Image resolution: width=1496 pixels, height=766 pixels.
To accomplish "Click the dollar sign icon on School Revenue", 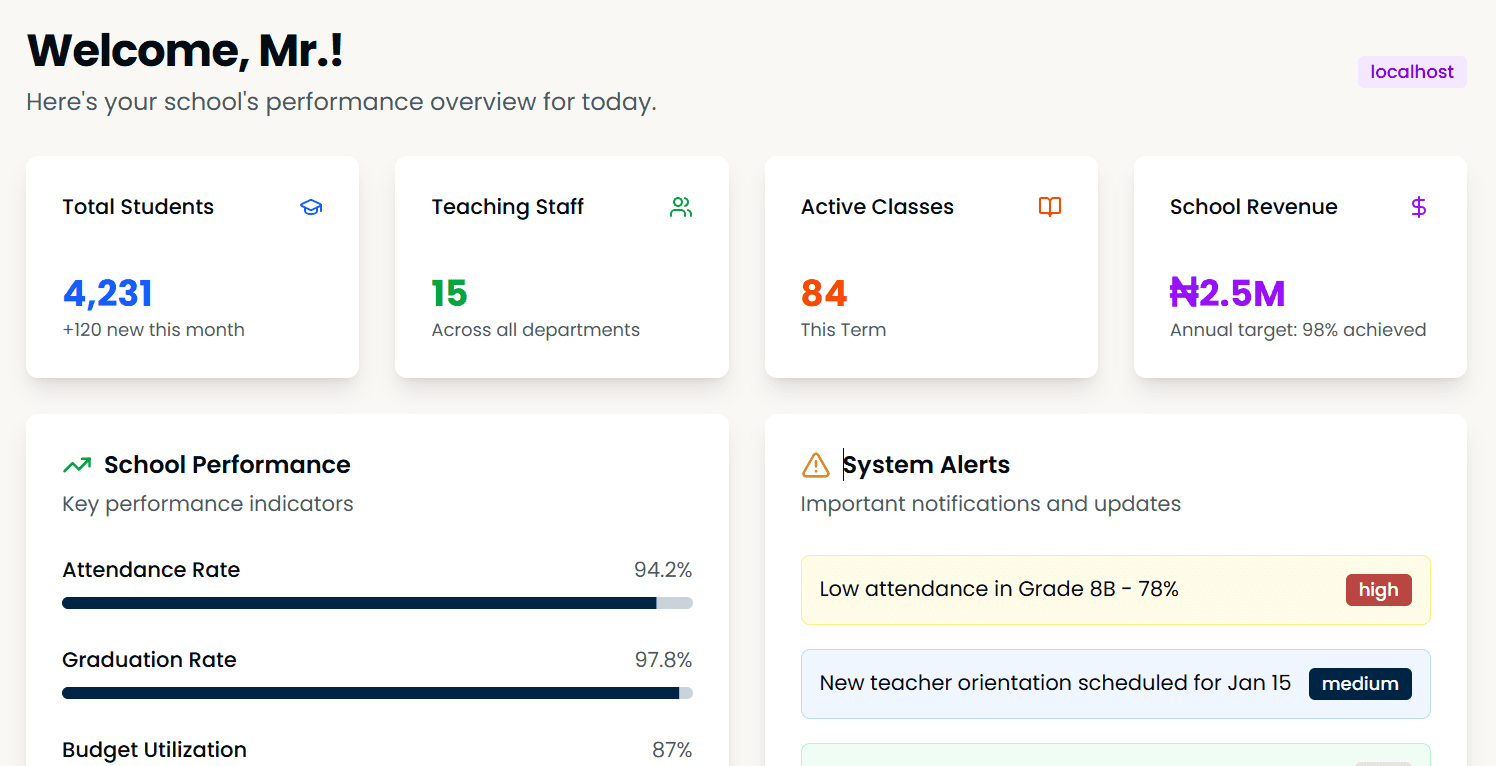I will point(1418,207).
